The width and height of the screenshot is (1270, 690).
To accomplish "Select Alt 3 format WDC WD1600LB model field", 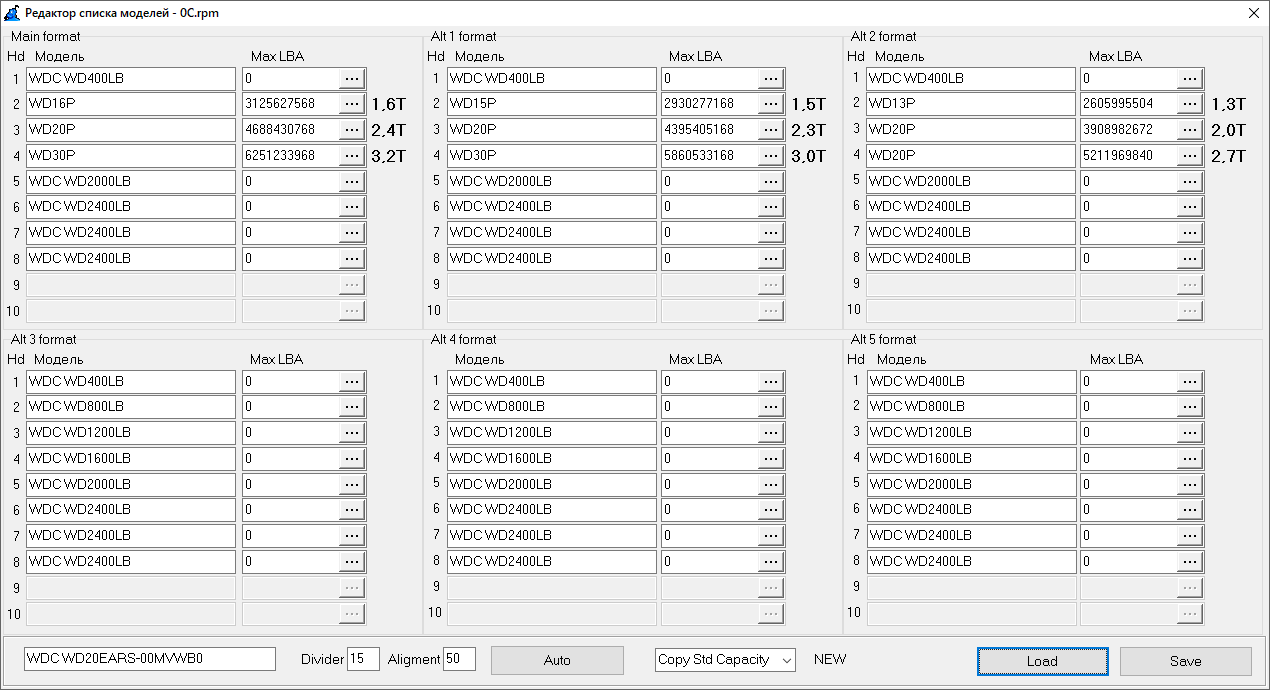I will (x=131, y=459).
